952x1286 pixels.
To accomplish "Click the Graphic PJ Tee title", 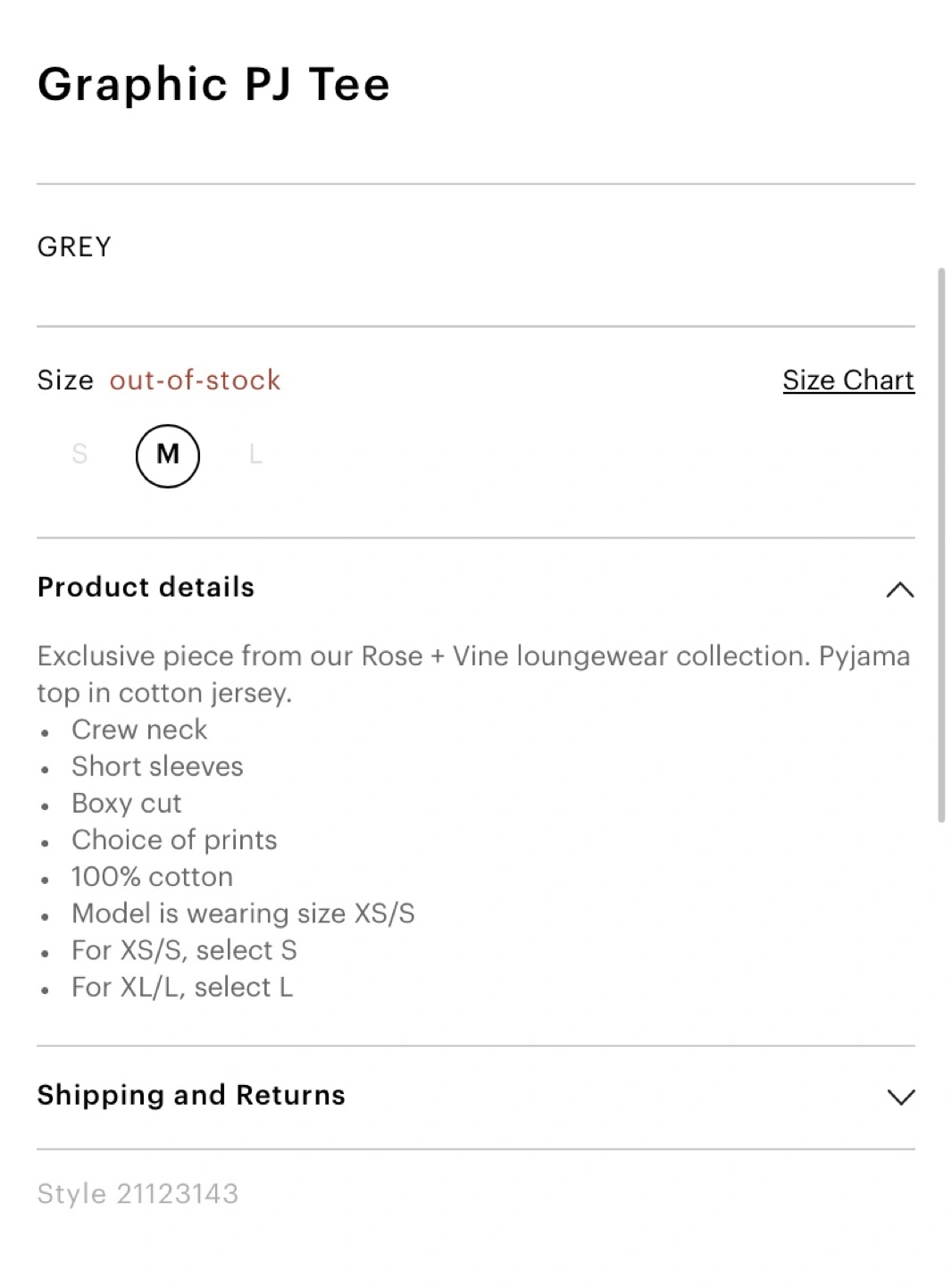I will pos(213,85).
